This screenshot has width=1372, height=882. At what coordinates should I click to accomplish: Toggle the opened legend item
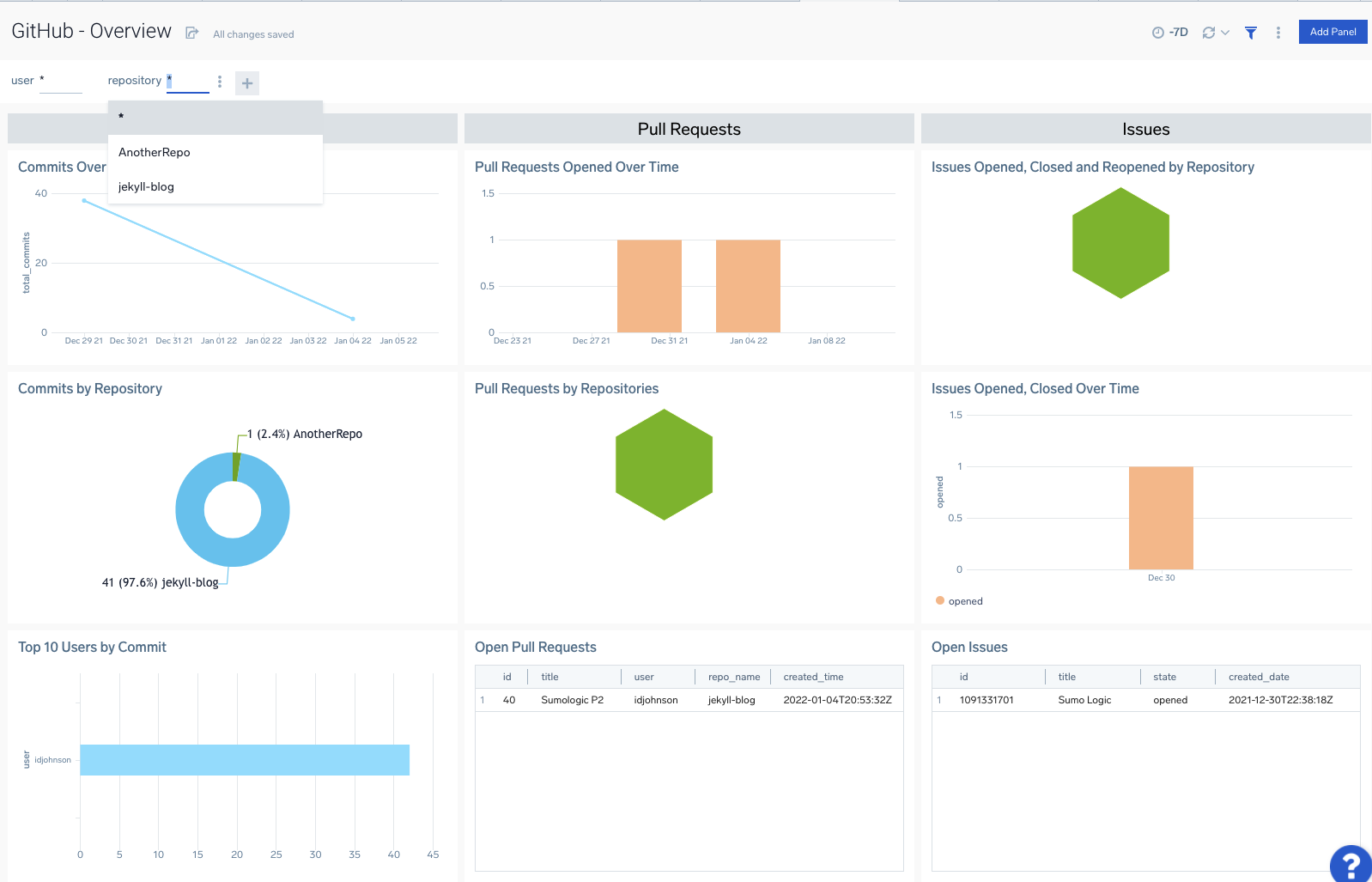pyautogui.click(x=959, y=601)
